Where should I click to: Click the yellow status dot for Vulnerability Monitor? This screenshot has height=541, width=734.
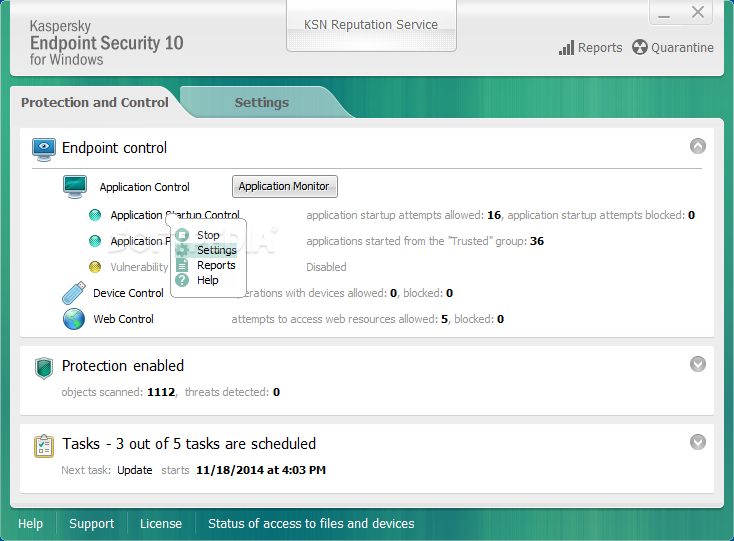95,267
